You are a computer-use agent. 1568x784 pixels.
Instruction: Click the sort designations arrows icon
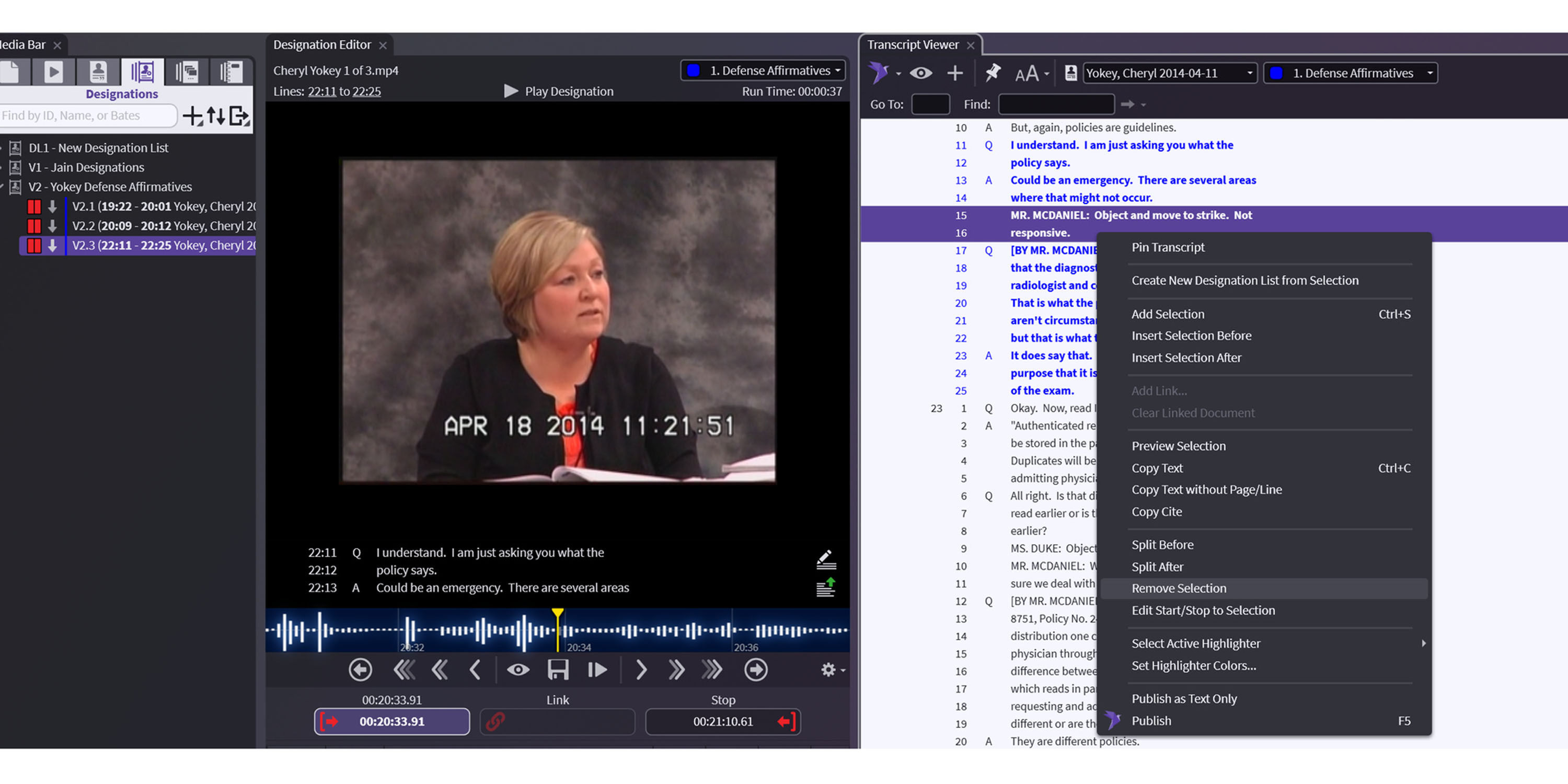216,116
